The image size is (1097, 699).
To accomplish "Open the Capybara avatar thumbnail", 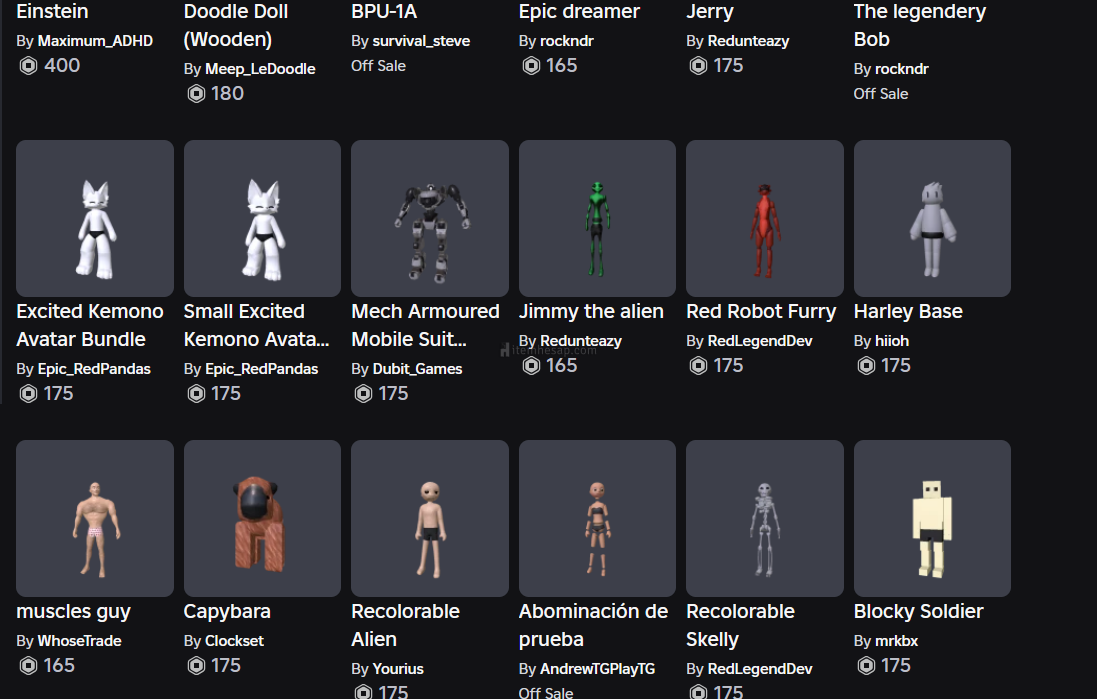I will pos(262,518).
